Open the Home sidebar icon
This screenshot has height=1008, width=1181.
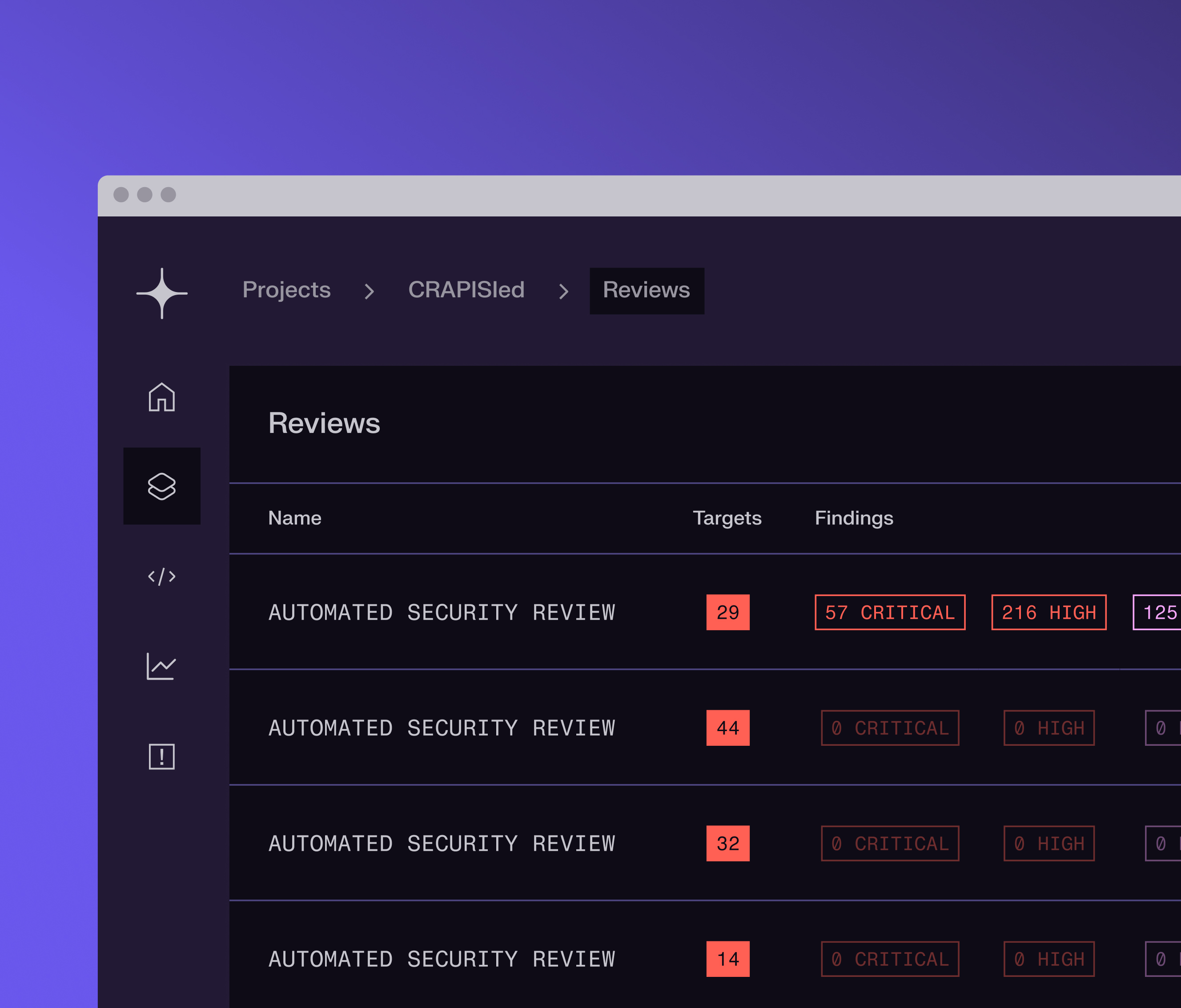(x=162, y=397)
